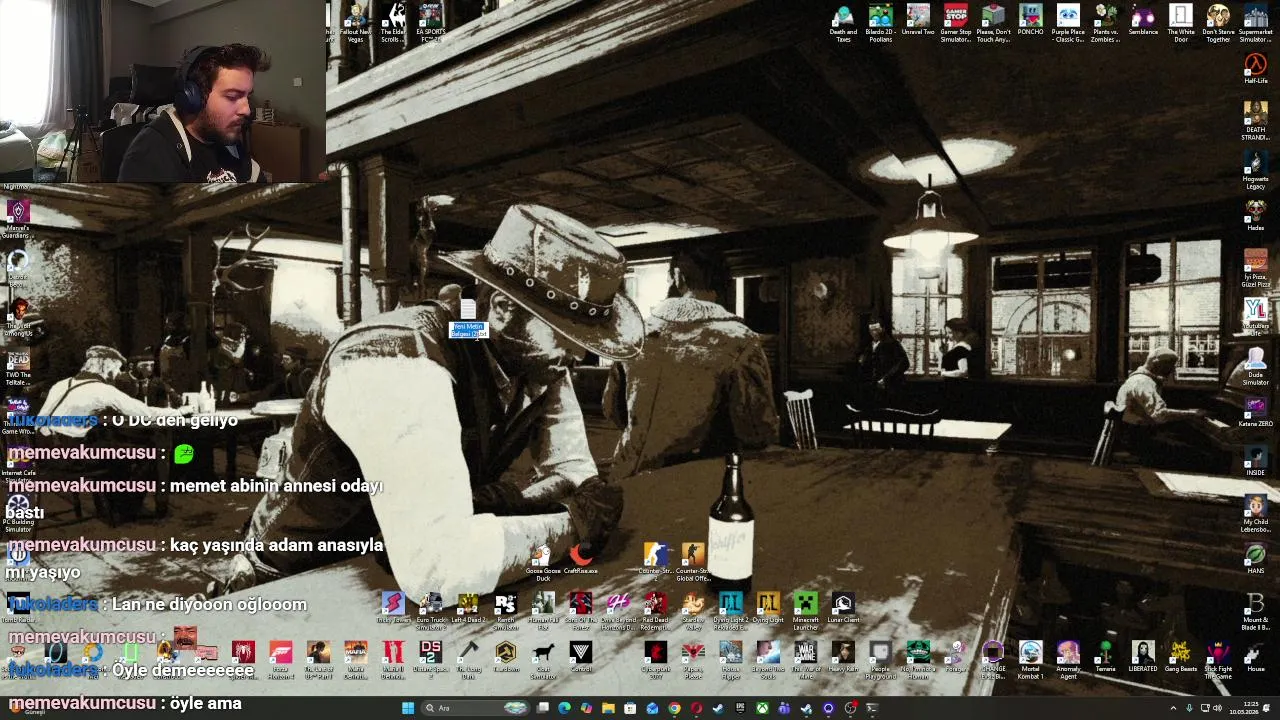Screen dimensions: 1280x720
Task: Open the Dead Space 2 shortcut
Action: 430,660
